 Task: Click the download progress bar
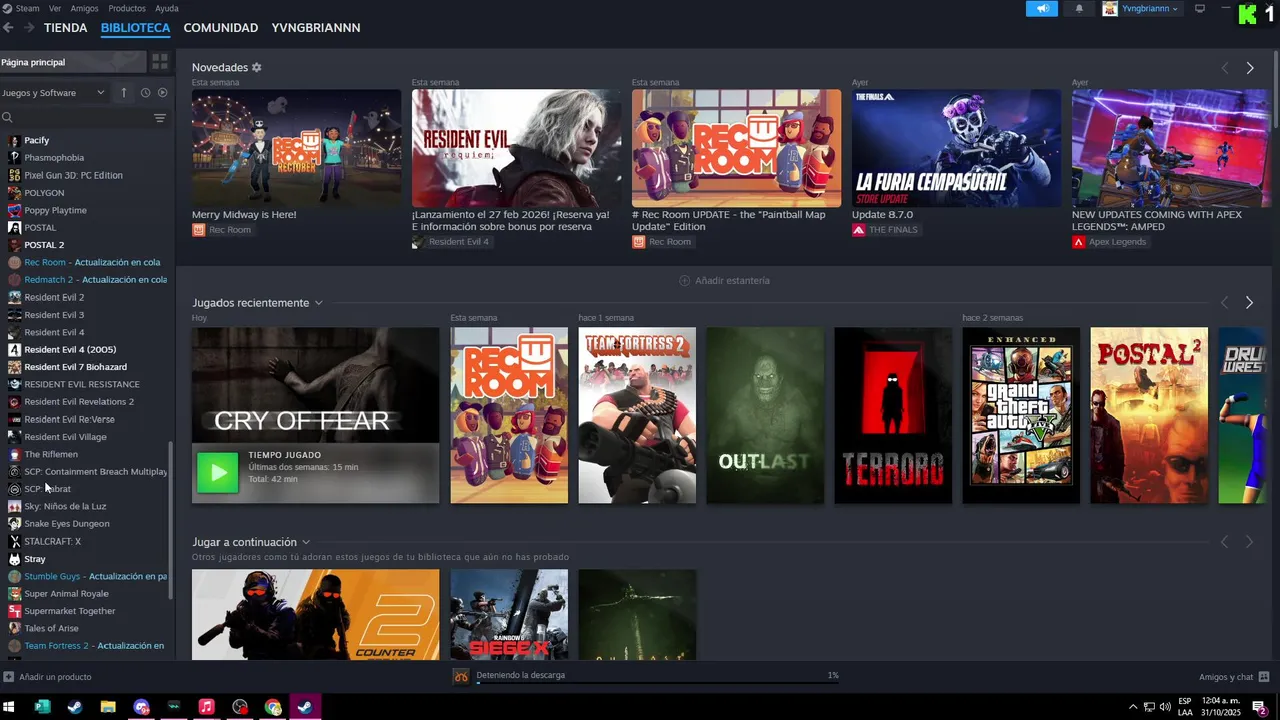tap(657, 684)
